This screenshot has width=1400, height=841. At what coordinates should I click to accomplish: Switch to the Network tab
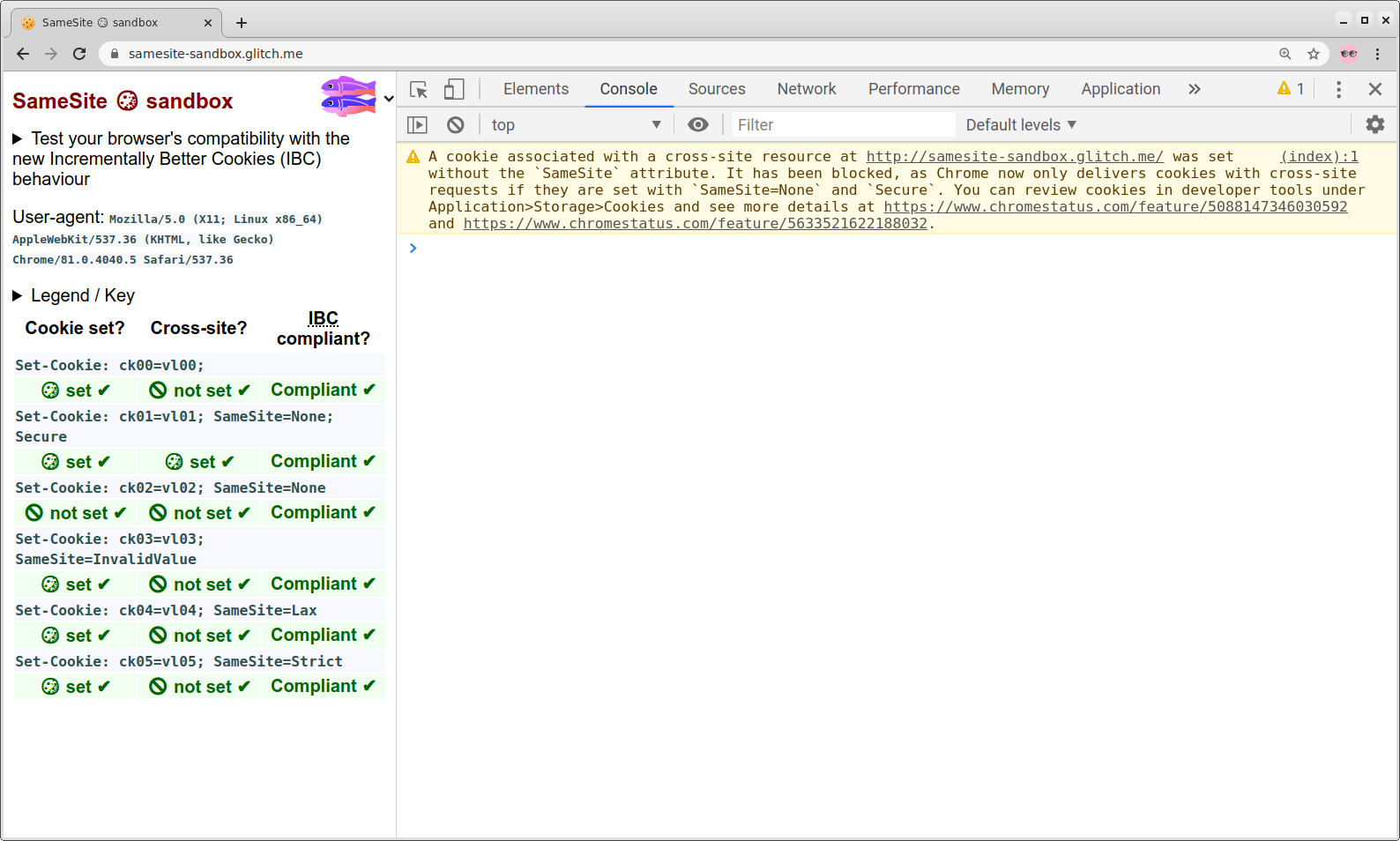coord(807,89)
